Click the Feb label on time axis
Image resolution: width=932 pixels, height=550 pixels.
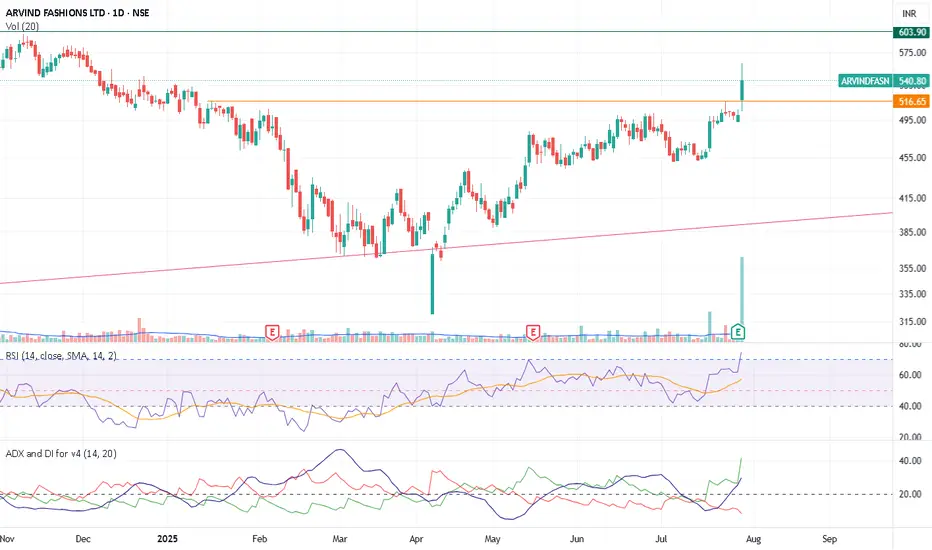pos(260,539)
